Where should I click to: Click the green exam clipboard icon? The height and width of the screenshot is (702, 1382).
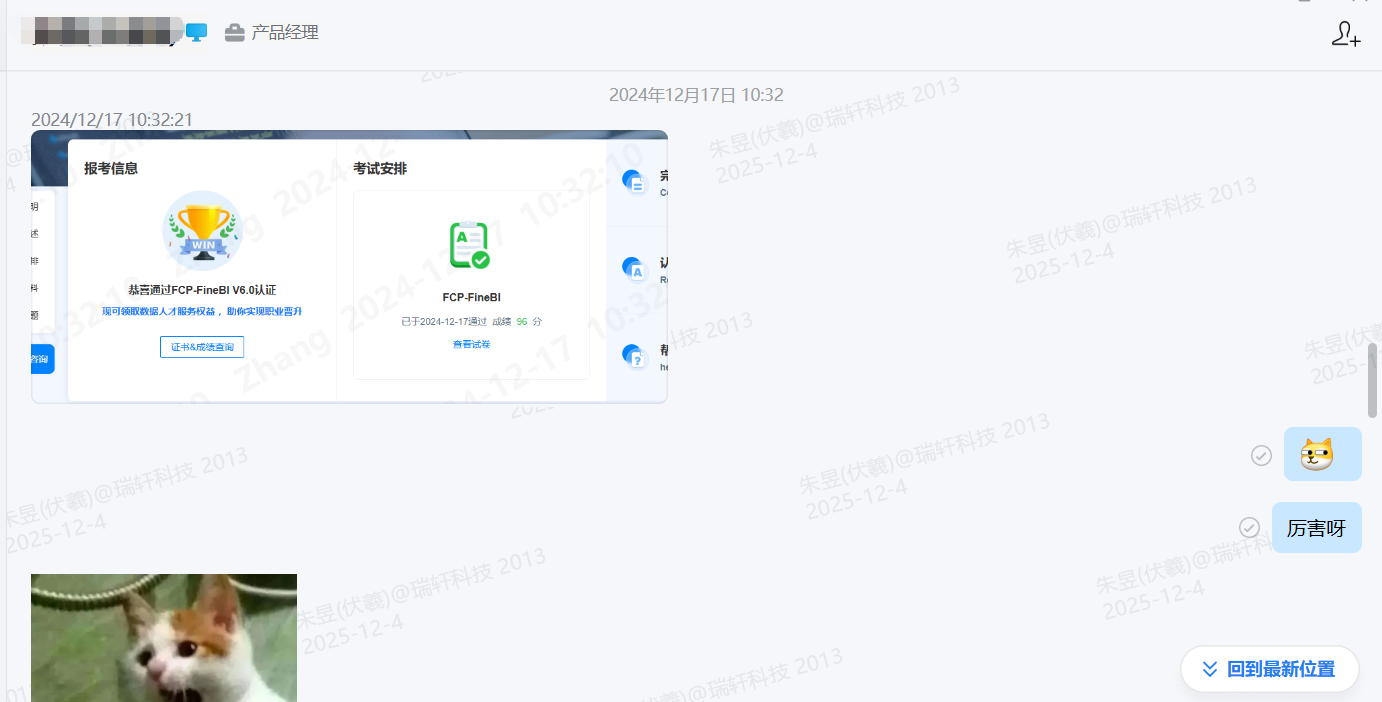(469, 245)
